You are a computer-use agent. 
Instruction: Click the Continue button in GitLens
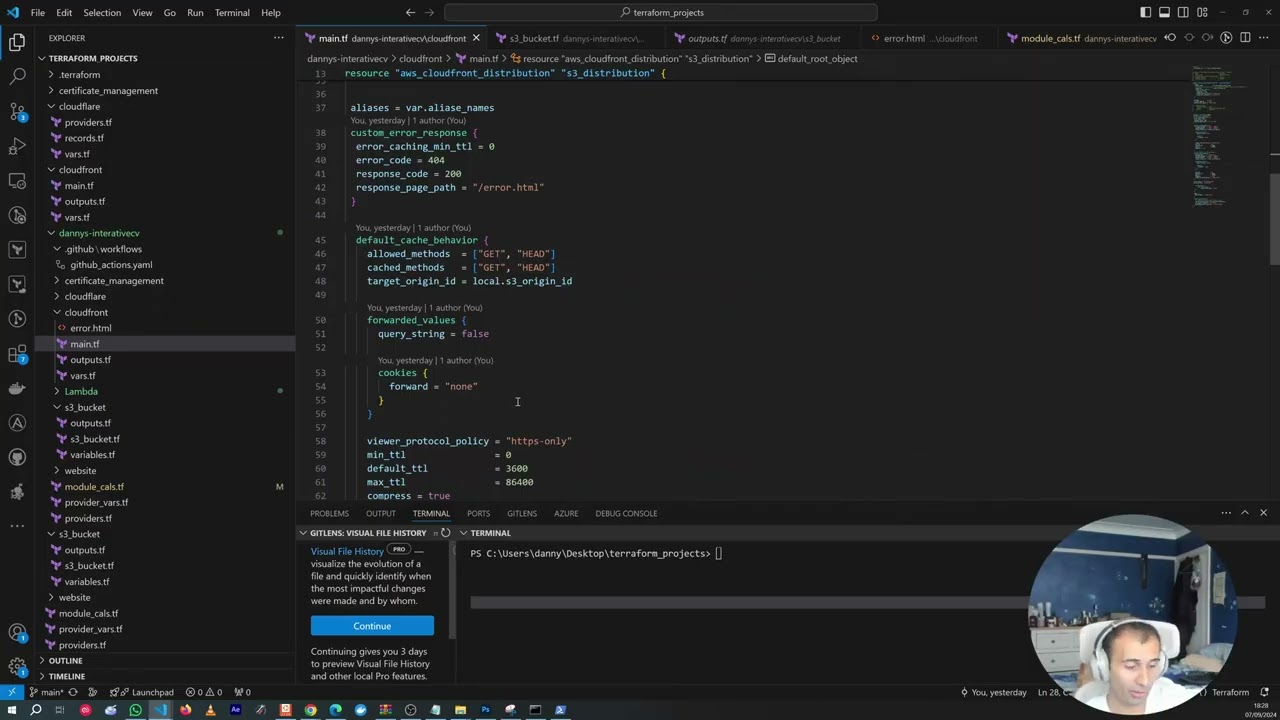click(372, 626)
